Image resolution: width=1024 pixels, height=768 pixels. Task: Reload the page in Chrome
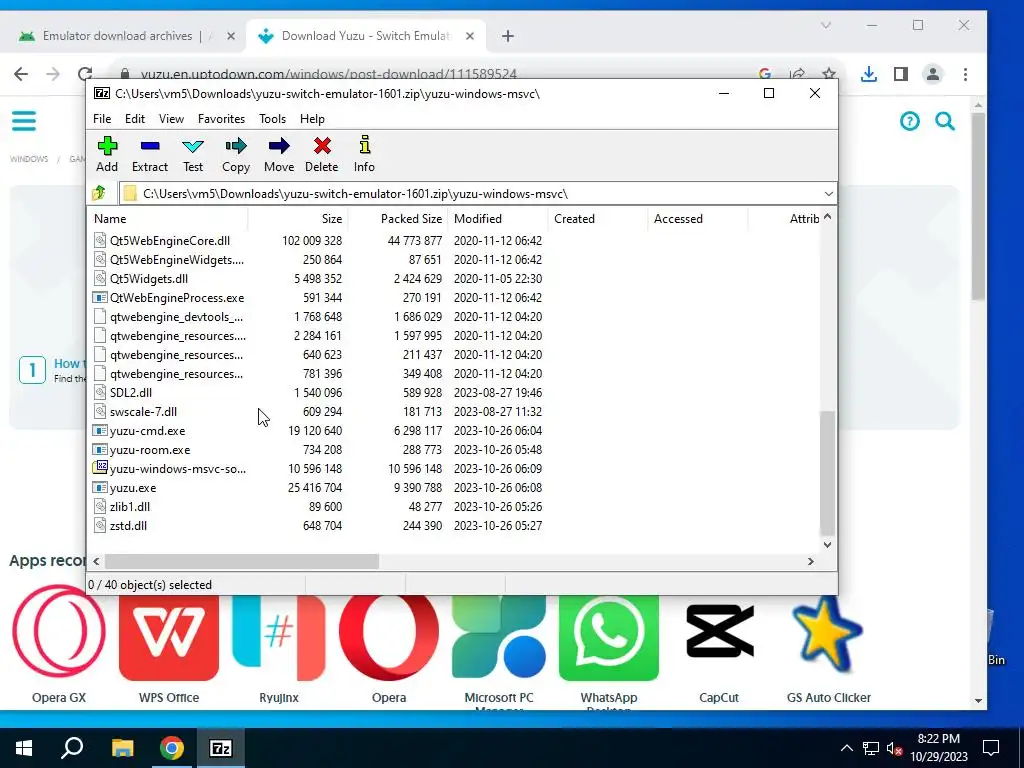coord(85,74)
